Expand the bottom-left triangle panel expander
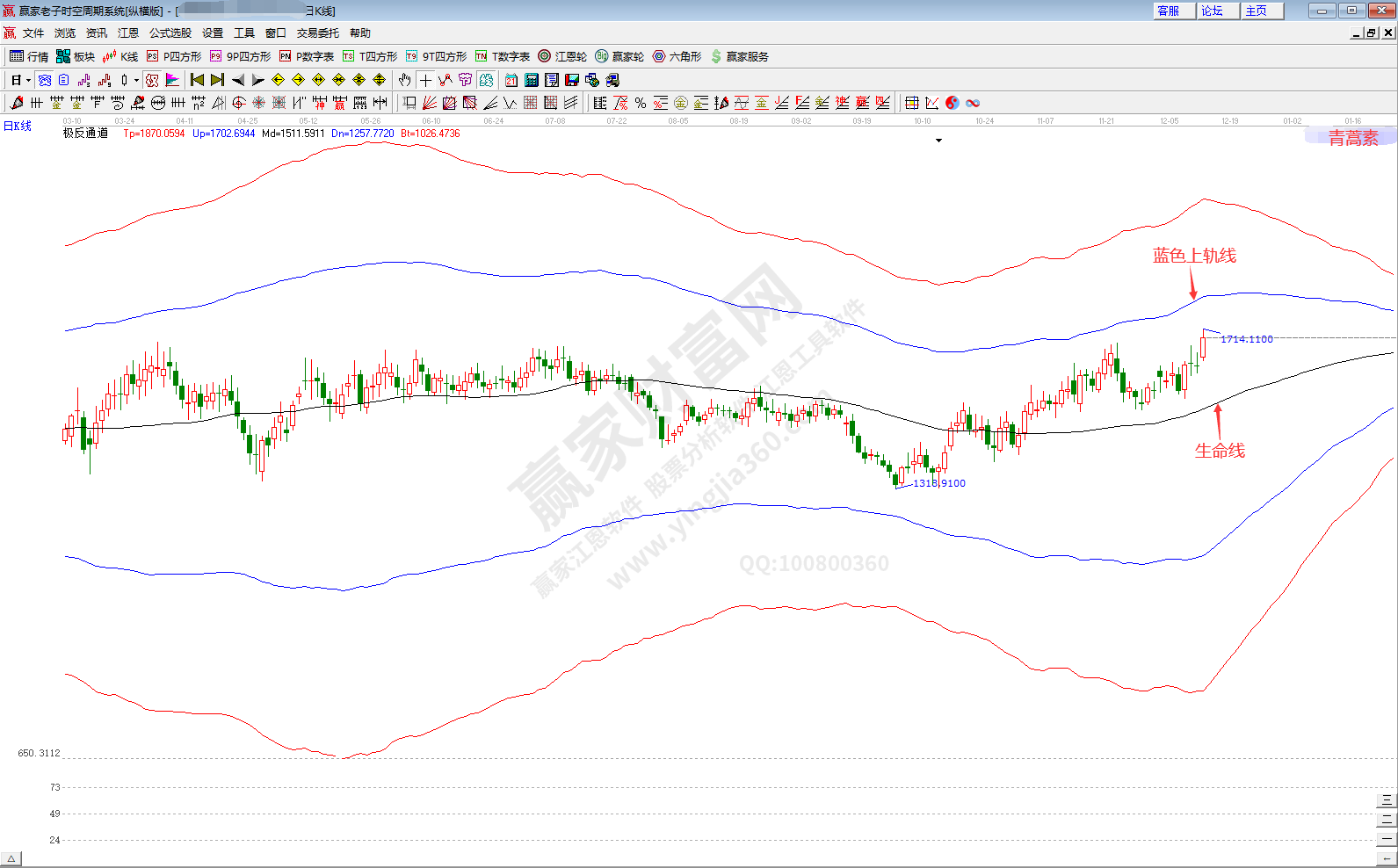Image resolution: width=1398 pixels, height=868 pixels. tap(11, 858)
